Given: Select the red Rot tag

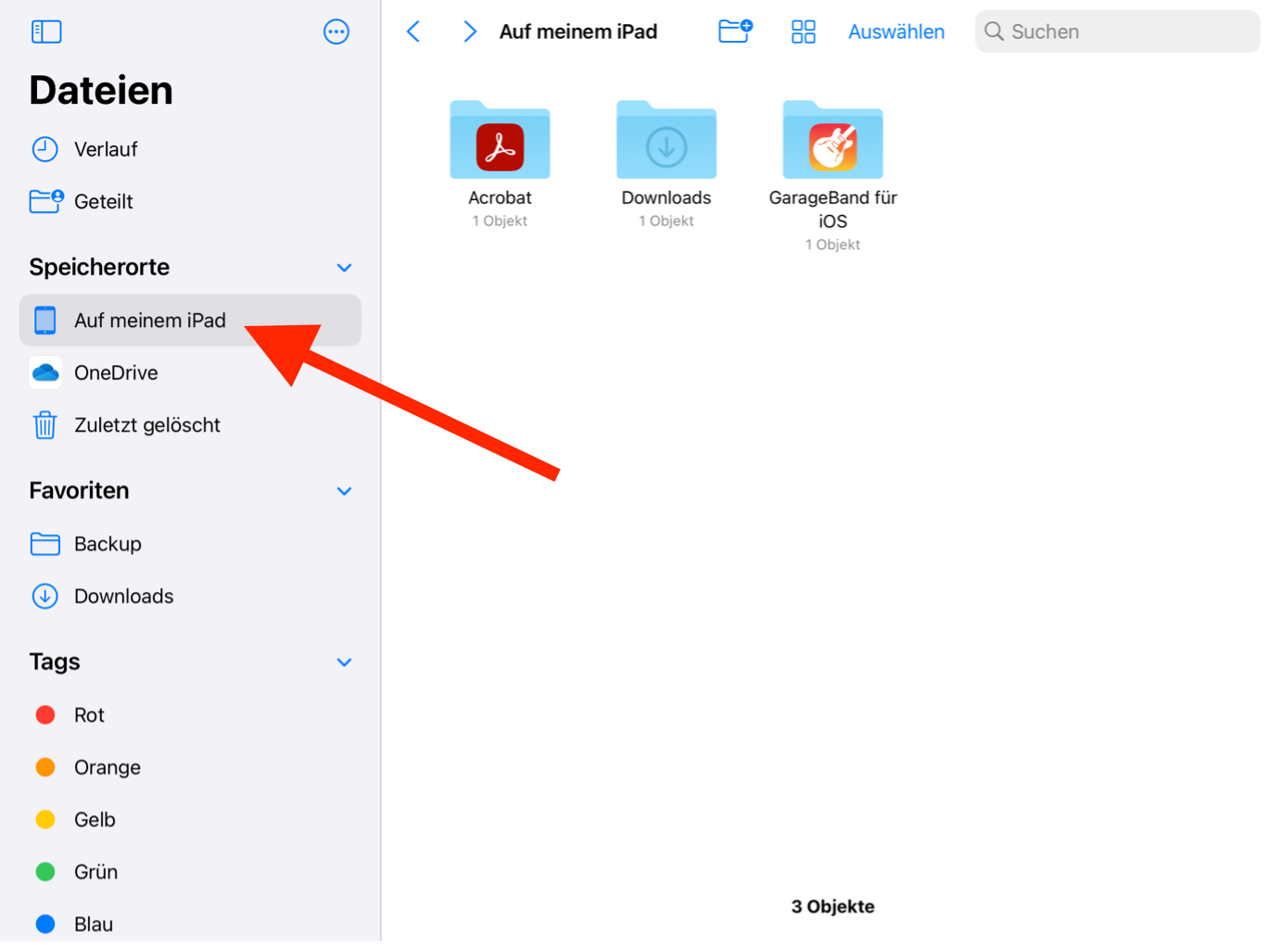Looking at the screenshot, I should coord(89,715).
